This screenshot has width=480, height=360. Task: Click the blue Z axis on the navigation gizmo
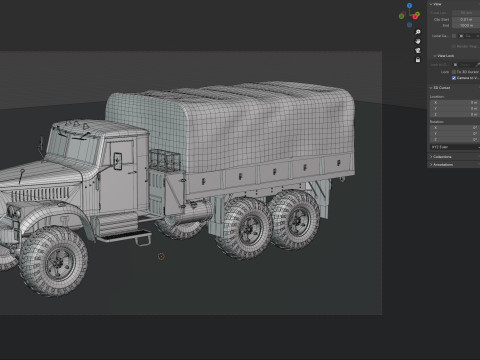pos(409,6)
